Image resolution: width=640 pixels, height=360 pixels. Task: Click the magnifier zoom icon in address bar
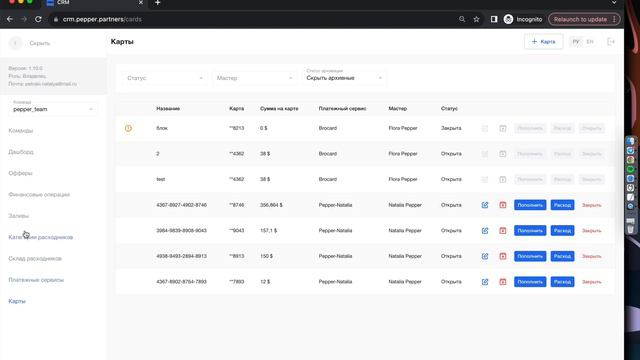point(462,19)
